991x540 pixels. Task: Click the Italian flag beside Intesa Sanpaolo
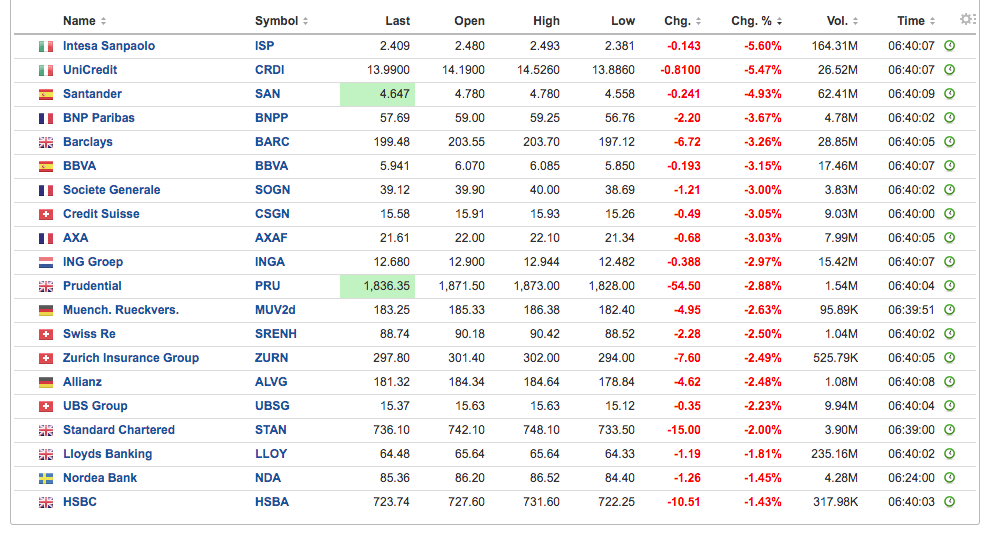pos(46,46)
